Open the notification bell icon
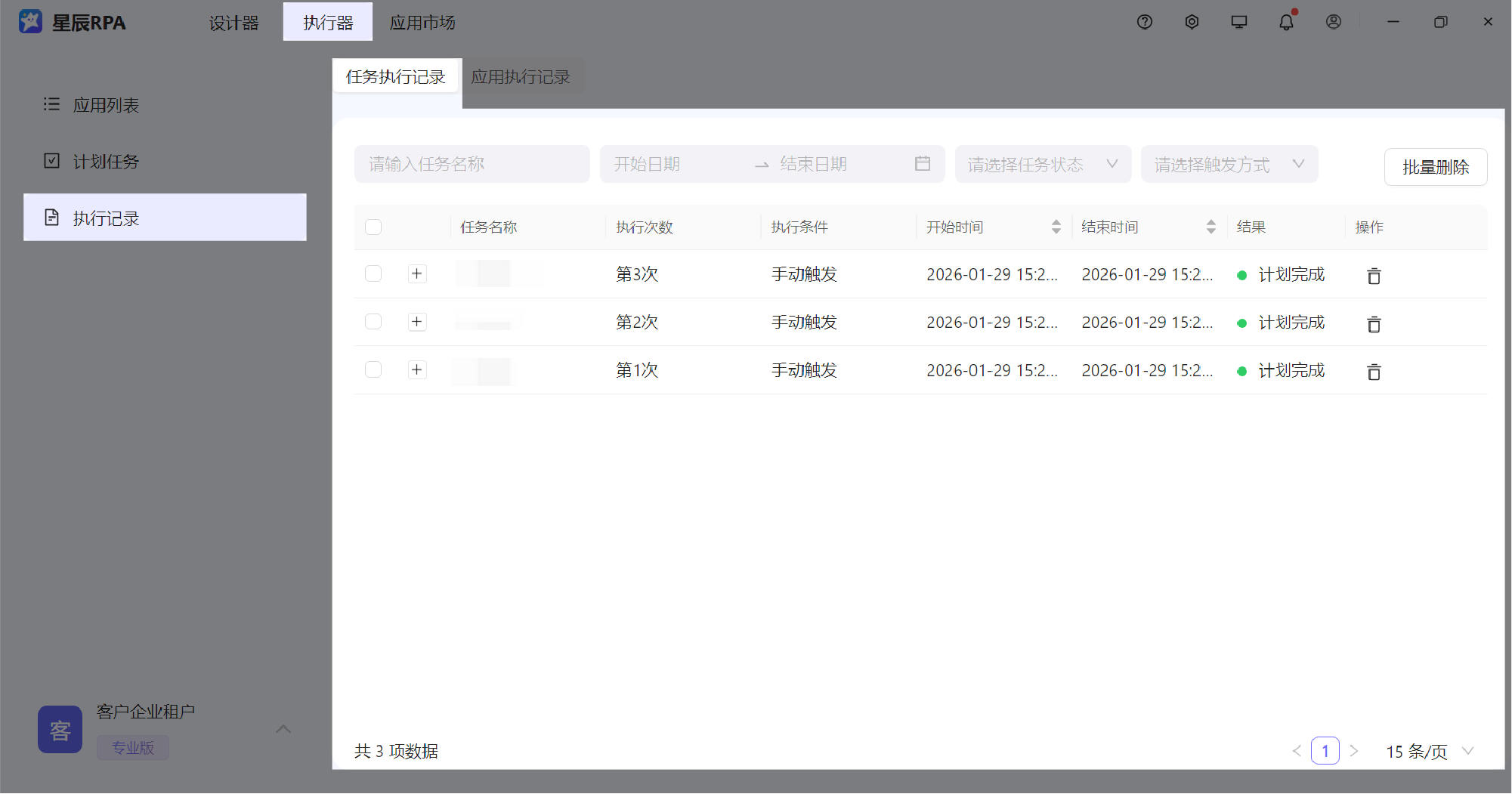Image resolution: width=1512 pixels, height=794 pixels. pos(1286,22)
